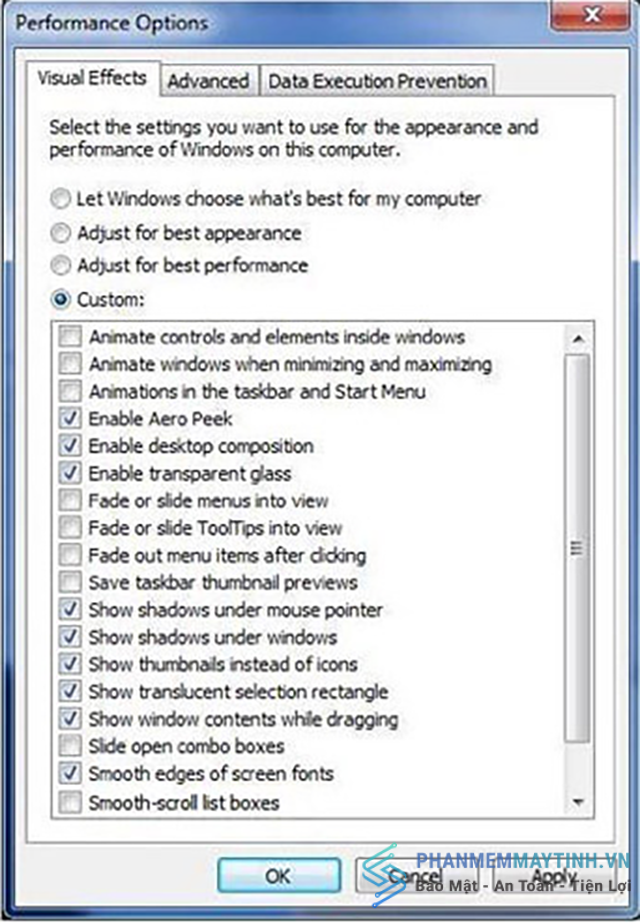Toggle Show thumbnails instead of icons
This screenshot has width=640, height=923.
(x=70, y=664)
